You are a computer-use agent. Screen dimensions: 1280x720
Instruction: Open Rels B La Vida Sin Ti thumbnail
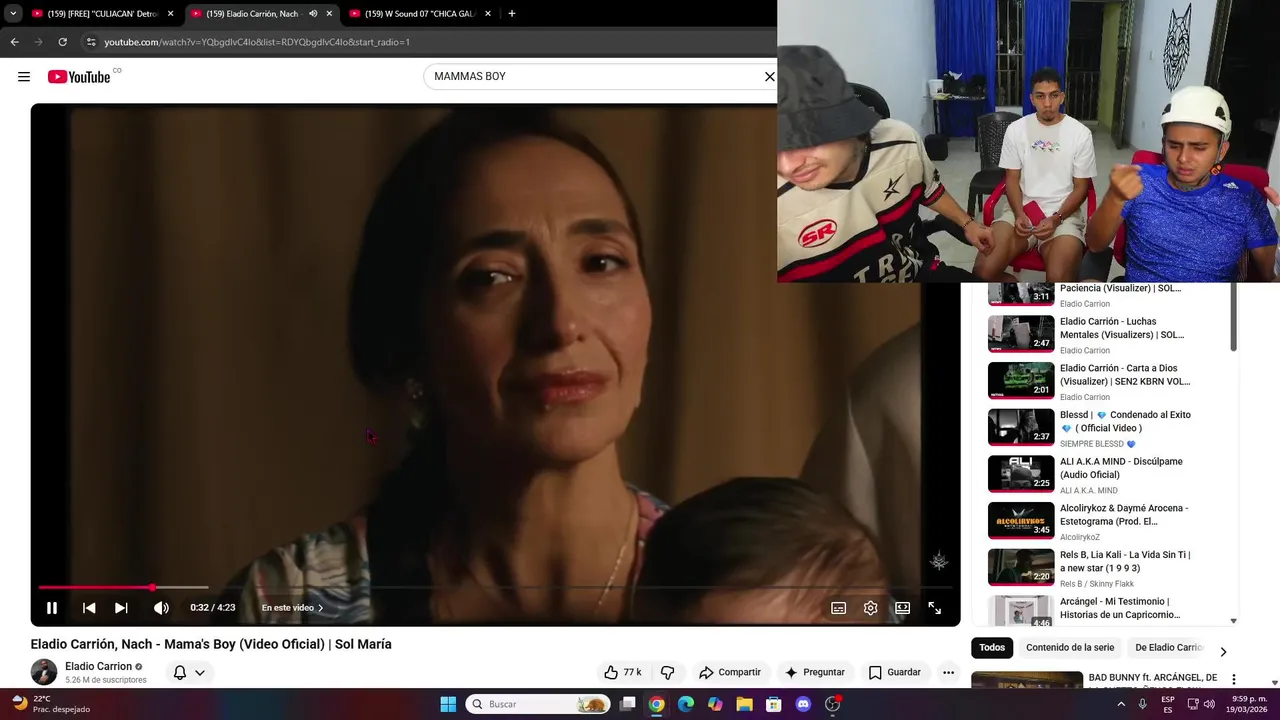coord(1021,567)
